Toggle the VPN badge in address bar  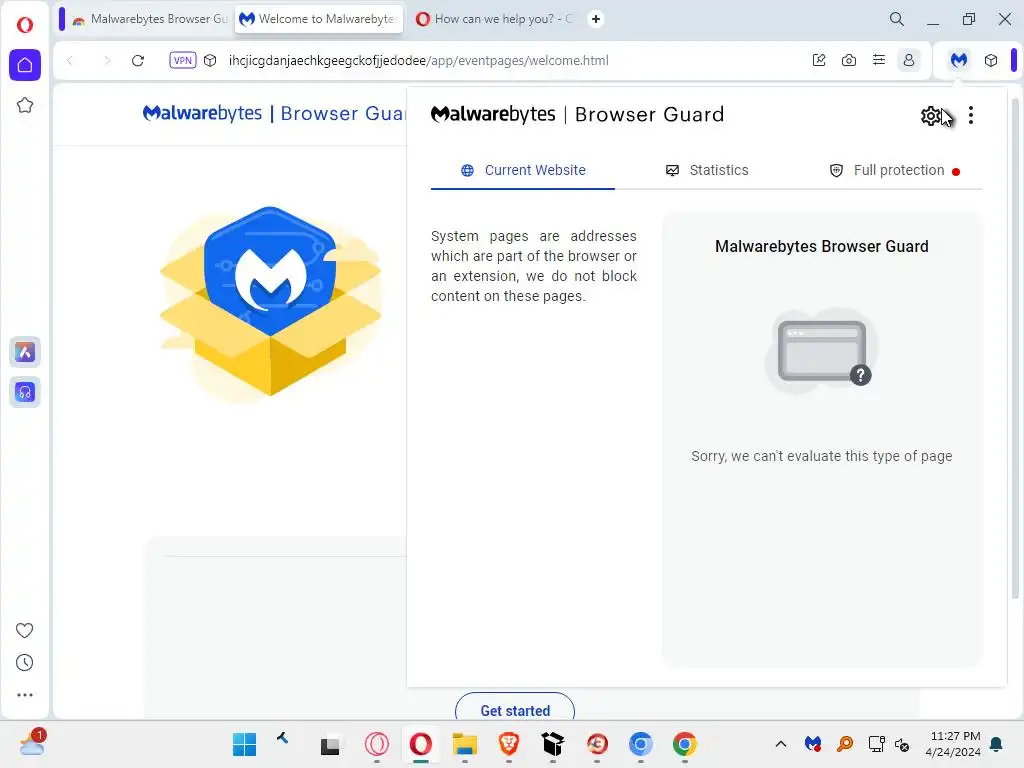point(182,60)
